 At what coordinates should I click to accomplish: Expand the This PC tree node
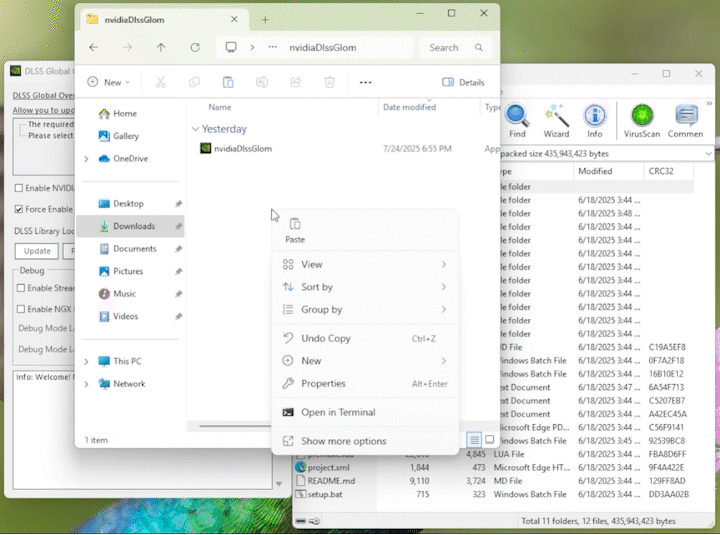point(87,361)
